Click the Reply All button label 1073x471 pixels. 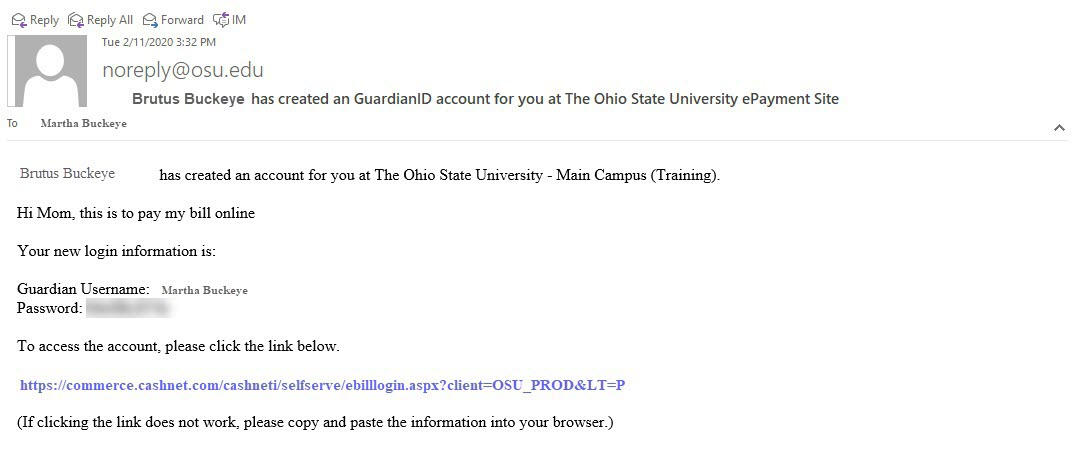[x=109, y=20]
